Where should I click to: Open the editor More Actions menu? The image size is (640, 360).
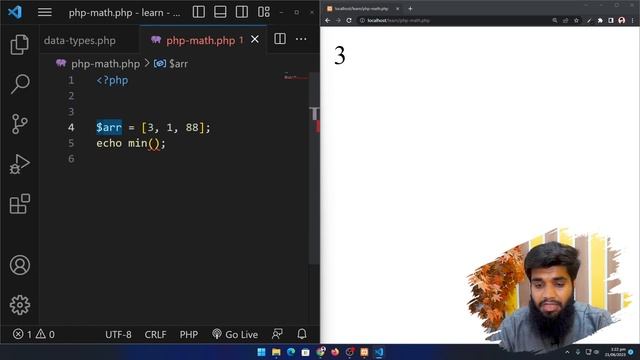301,39
